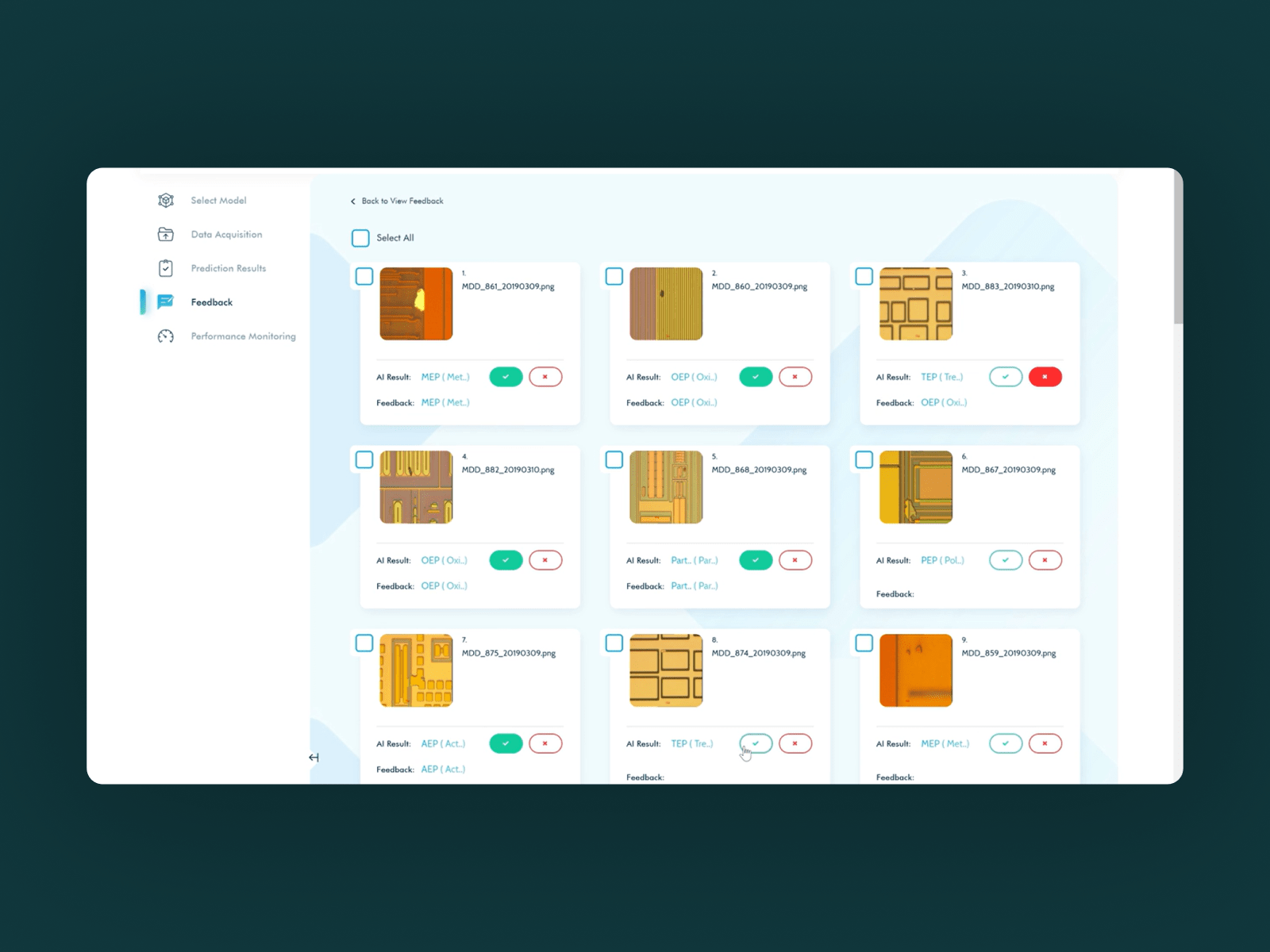
Task: Open thumbnail of MDD_859_20190309.png
Action: (x=916, y=670)
